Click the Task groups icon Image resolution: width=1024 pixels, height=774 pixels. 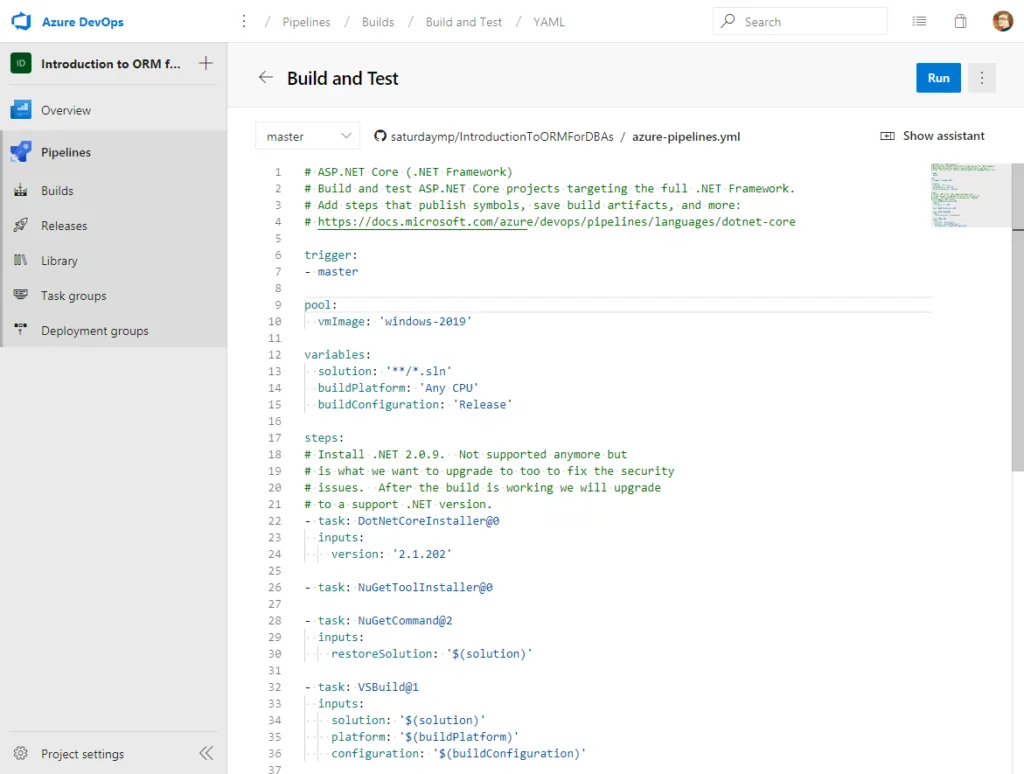21,295
